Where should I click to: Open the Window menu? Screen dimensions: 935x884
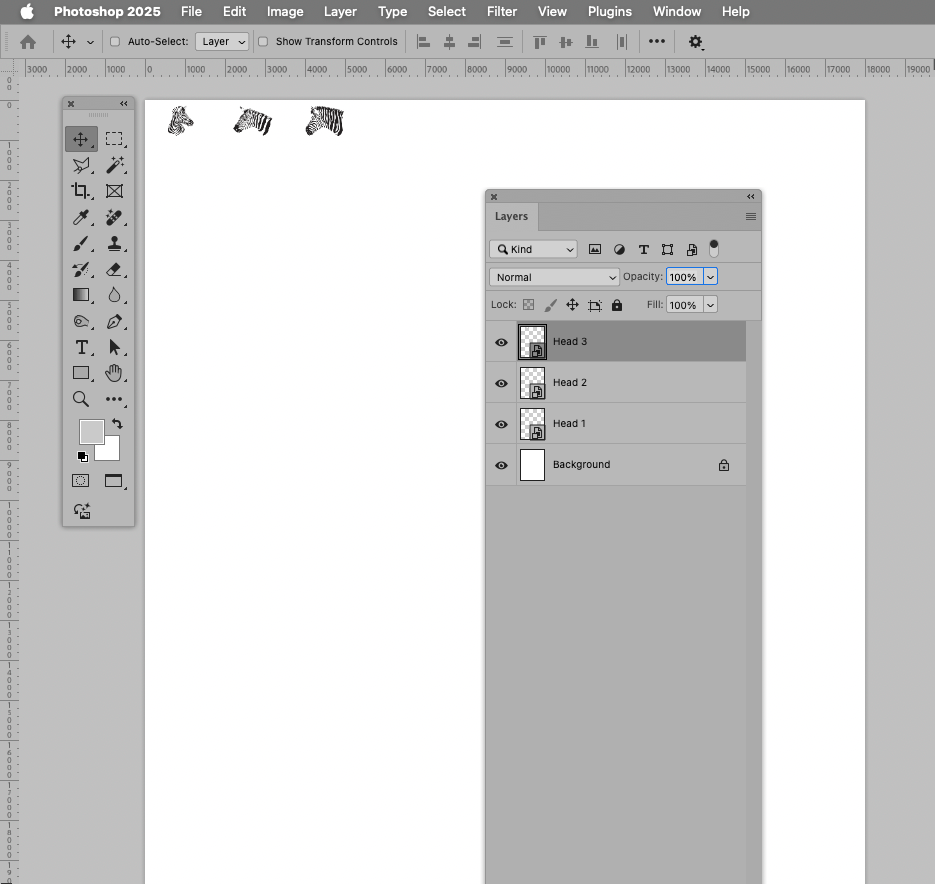[676, 11]
